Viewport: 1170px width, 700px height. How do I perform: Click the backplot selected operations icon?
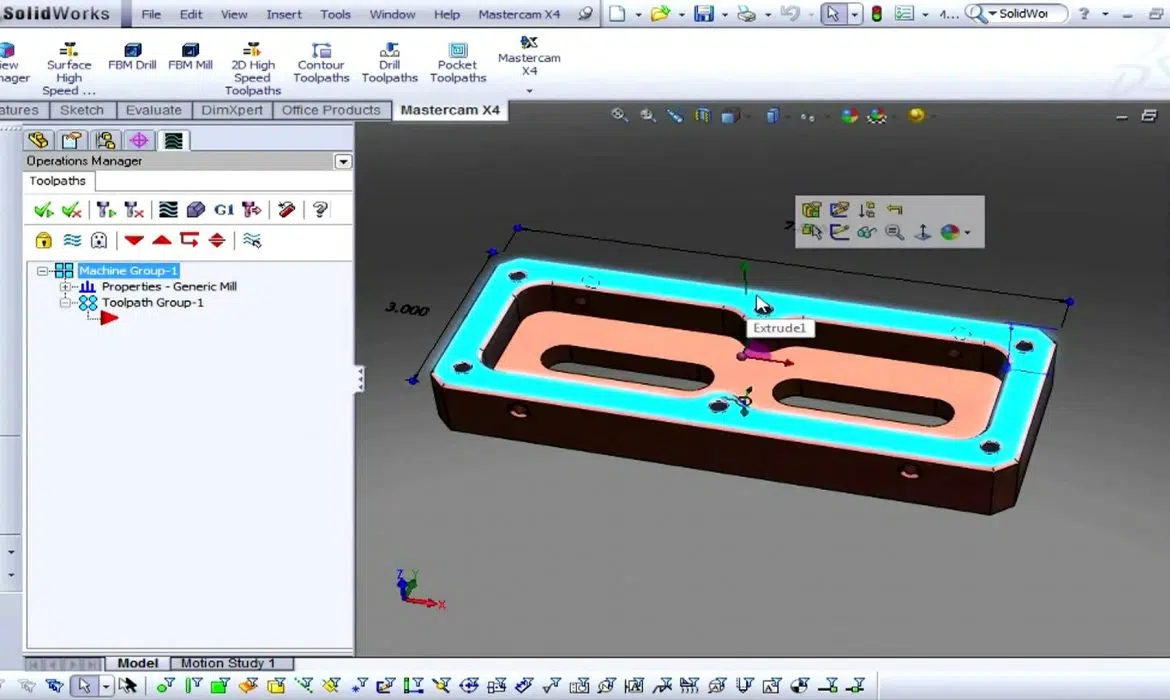169,210
